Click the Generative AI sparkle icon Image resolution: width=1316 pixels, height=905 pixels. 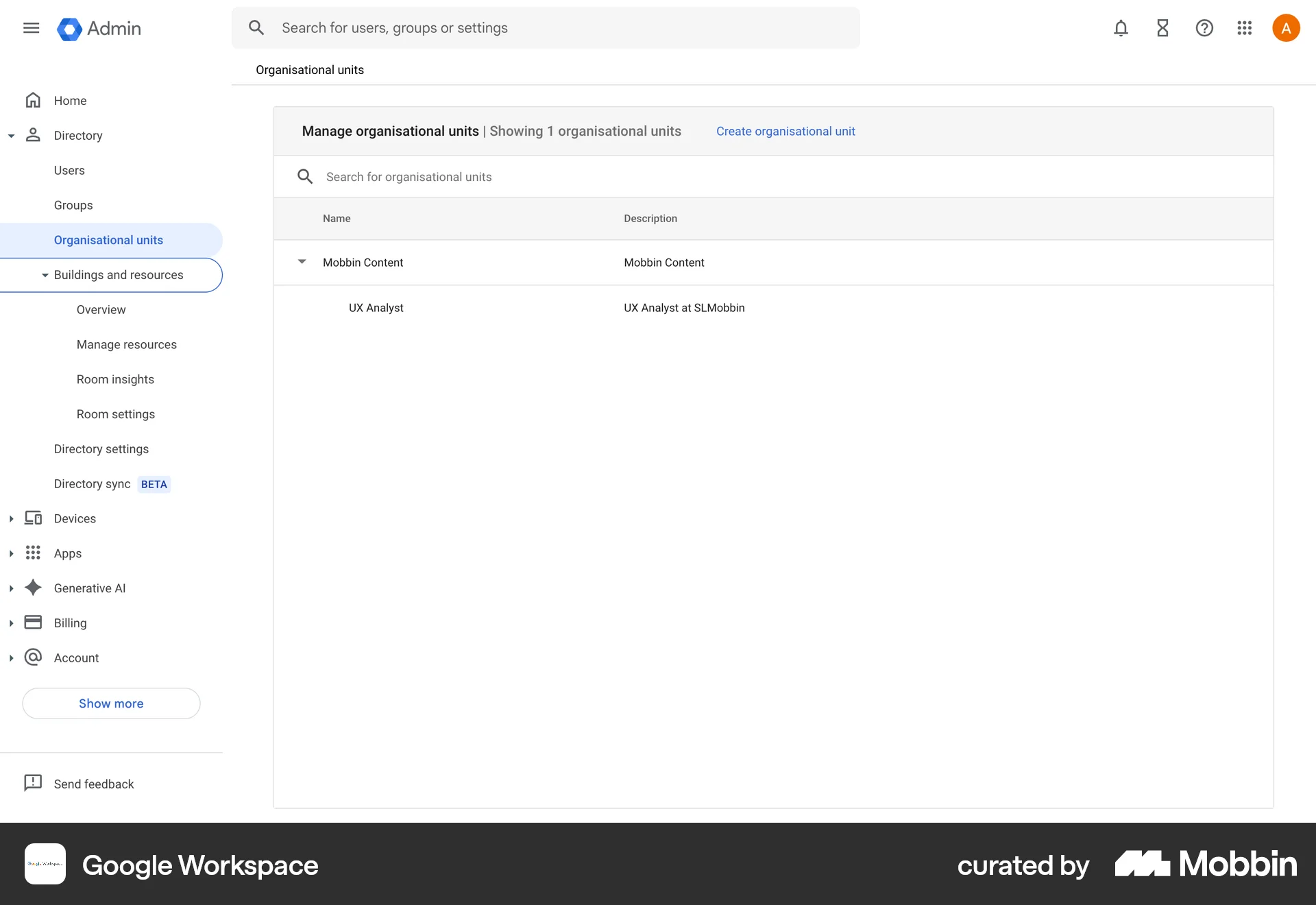[x=33, y=588]
